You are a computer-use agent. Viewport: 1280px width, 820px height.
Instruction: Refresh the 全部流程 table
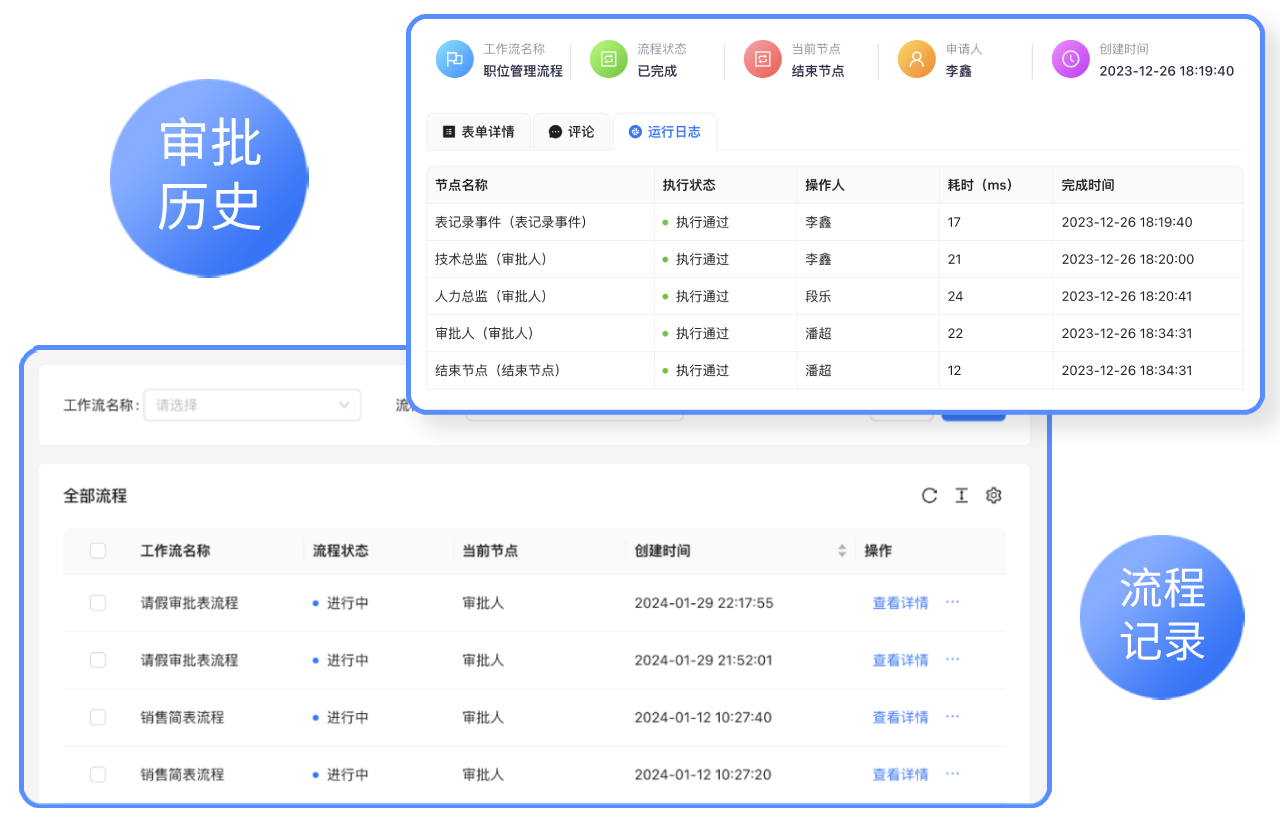coord(929,496)
